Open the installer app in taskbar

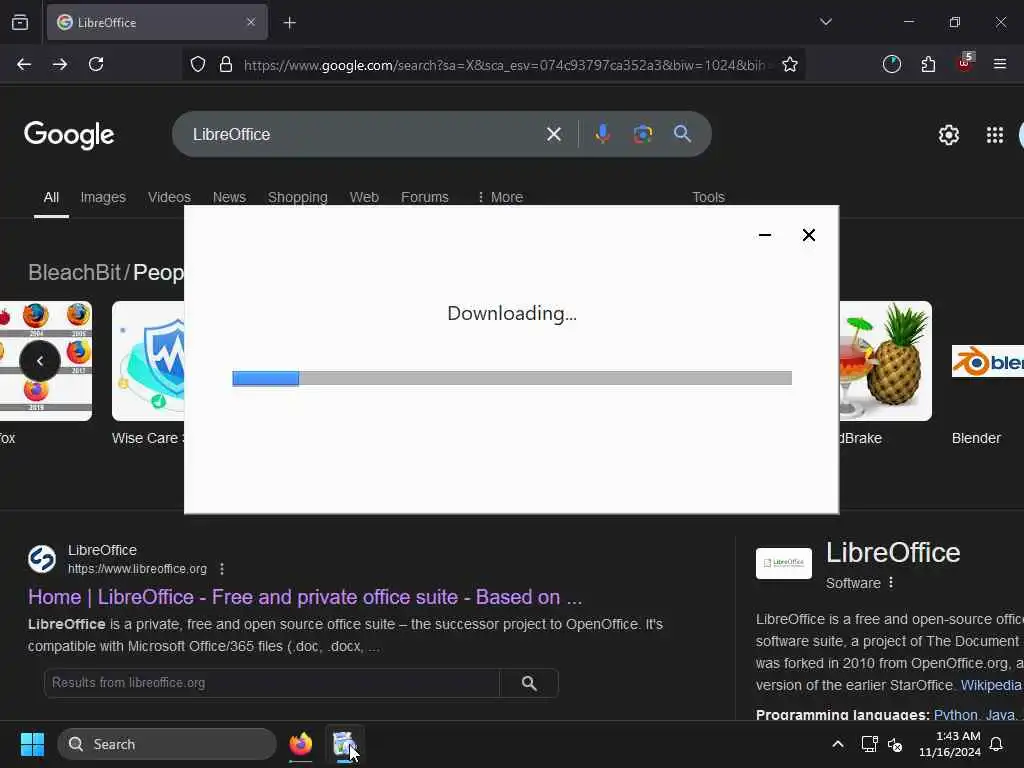pos(344,744)
